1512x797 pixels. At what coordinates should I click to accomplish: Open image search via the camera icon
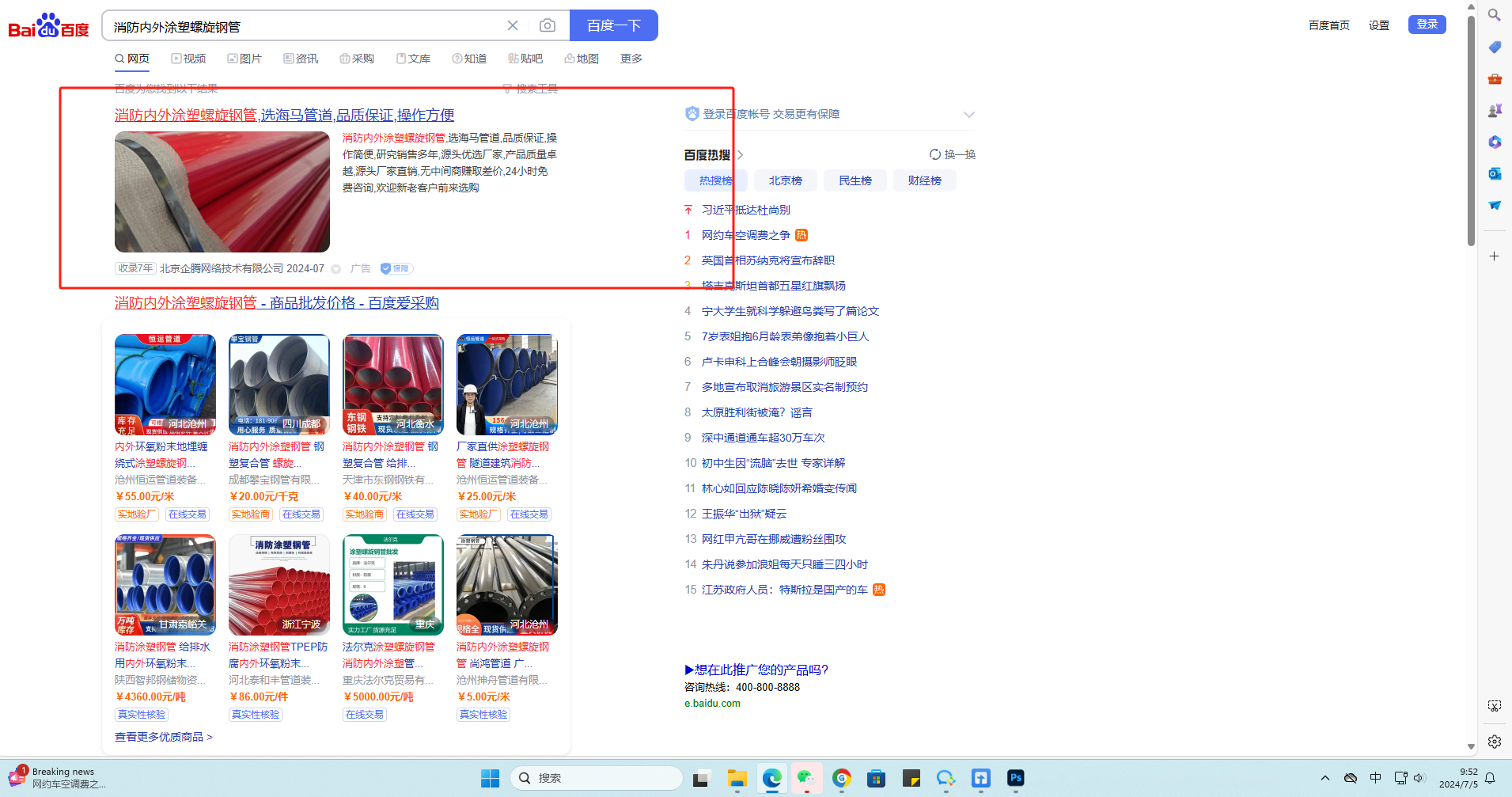coord(547,25)
